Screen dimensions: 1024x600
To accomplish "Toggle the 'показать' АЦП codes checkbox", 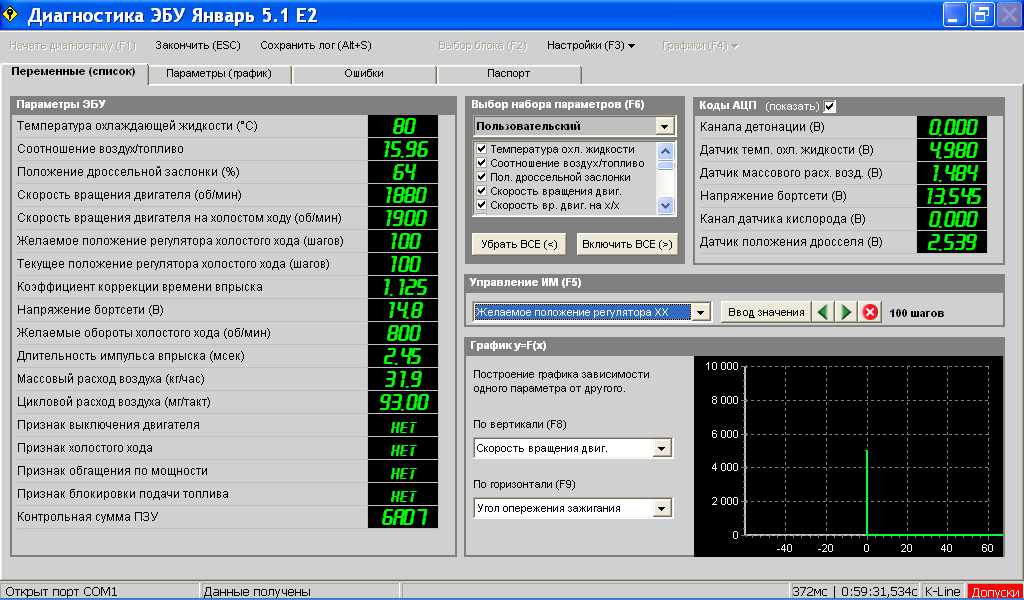I will coord(829,106).
